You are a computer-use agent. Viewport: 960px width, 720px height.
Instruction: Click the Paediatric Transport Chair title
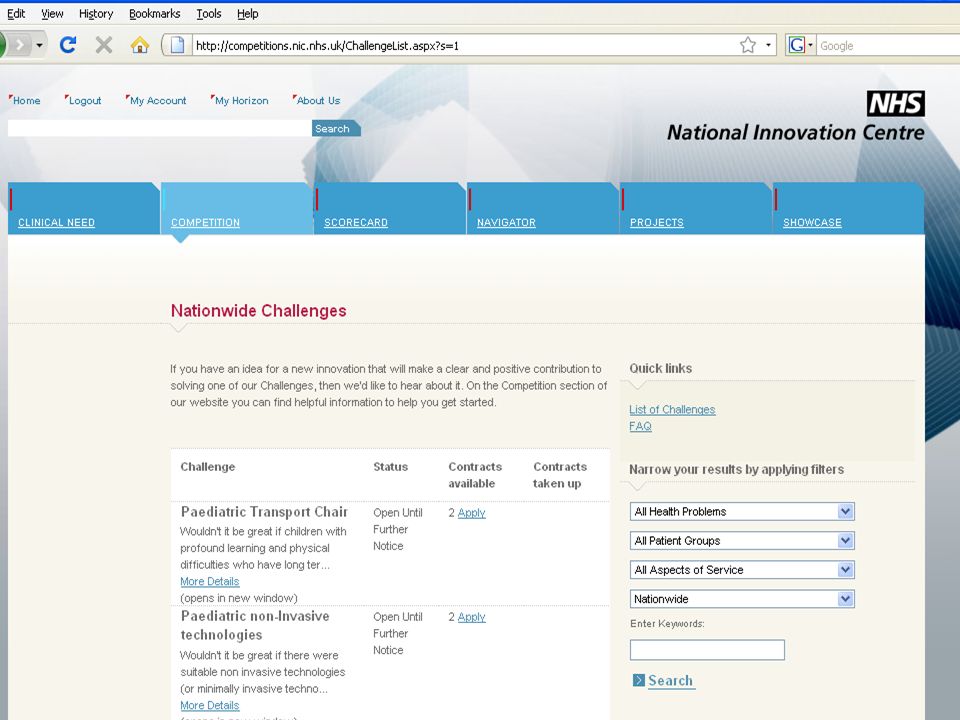point(264,512)
